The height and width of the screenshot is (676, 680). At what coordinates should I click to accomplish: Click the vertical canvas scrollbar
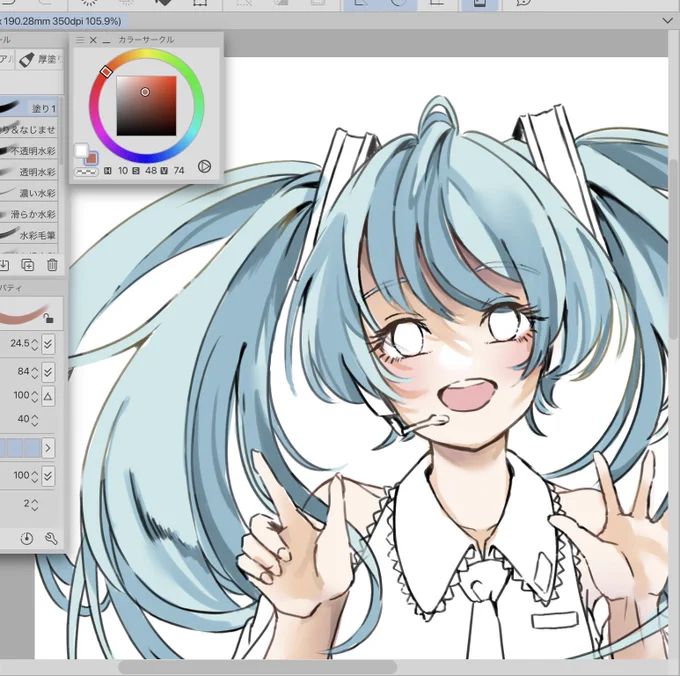(x=674, y=248)
